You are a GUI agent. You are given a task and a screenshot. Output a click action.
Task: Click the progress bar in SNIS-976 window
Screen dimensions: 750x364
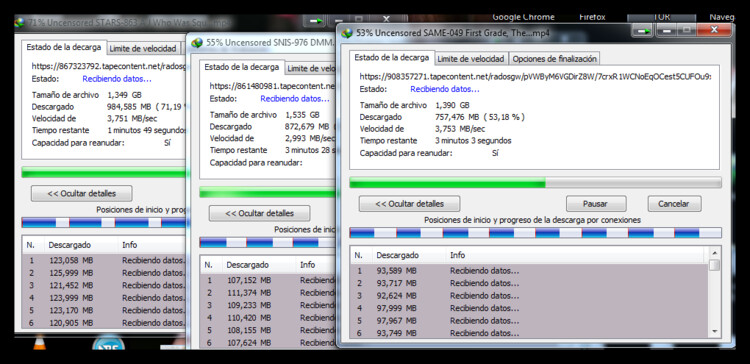(267, 192)
